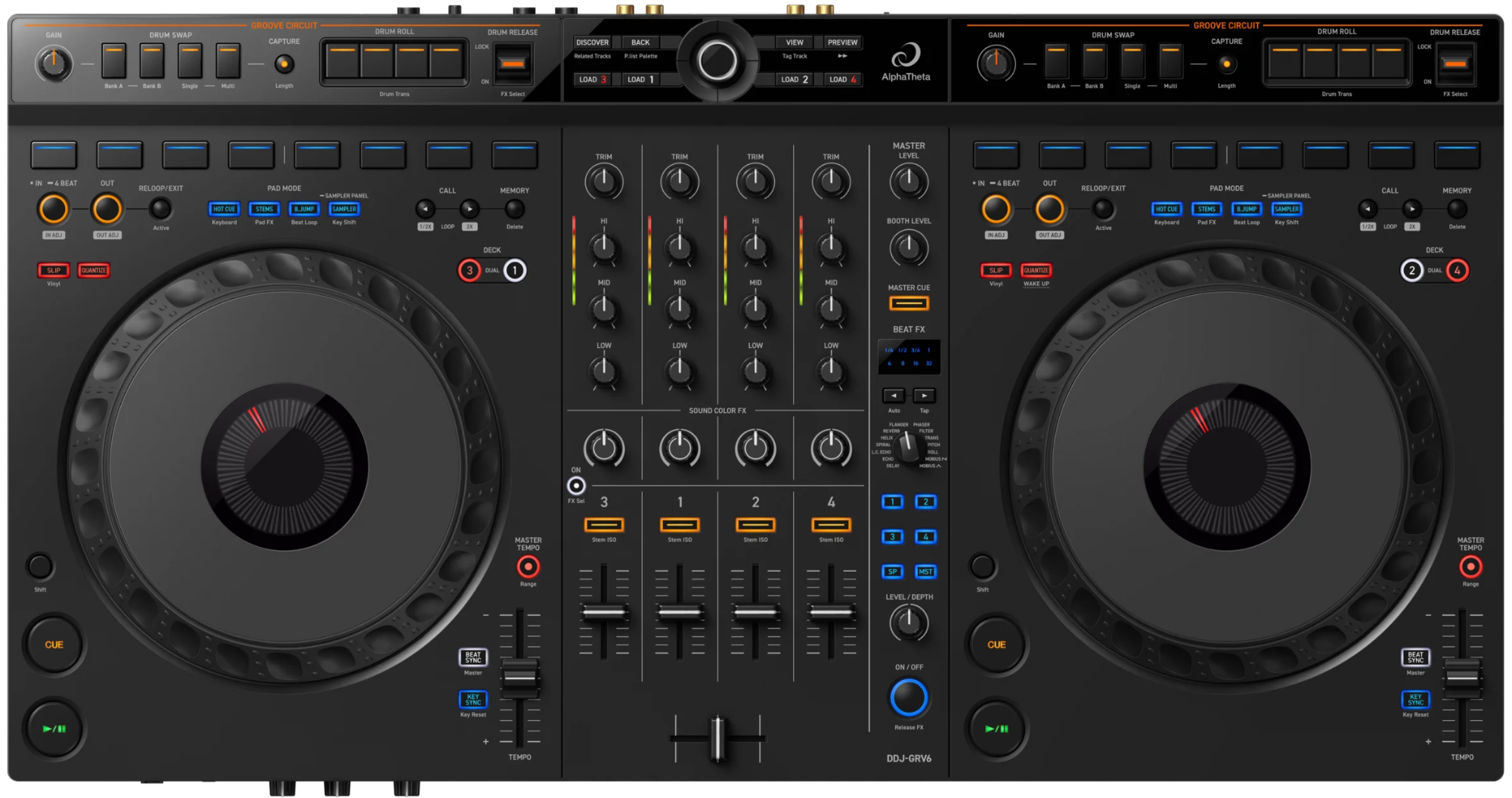Click the right Groove Circuit GAIN knob
The height and width of the screenshot is (798, 1512).
[996, 64]
